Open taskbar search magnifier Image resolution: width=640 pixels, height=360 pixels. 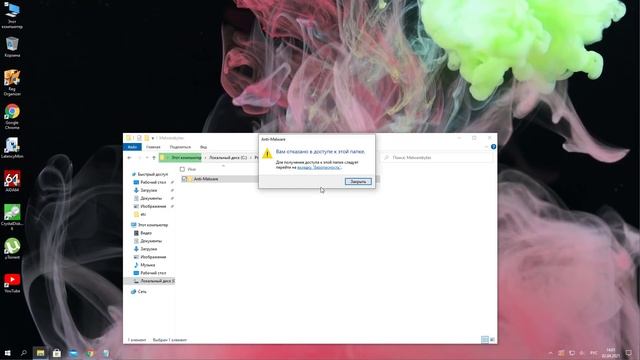24,353
